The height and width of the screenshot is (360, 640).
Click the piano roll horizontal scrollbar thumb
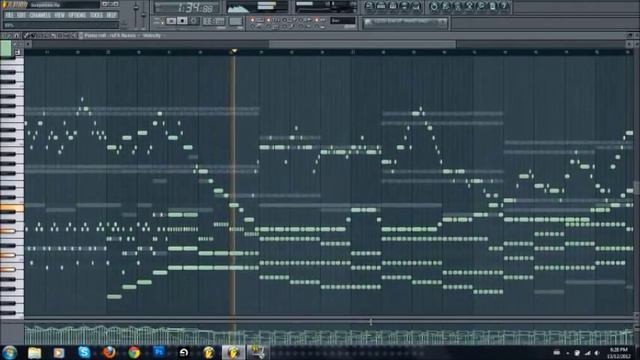[x=362, y=44]
